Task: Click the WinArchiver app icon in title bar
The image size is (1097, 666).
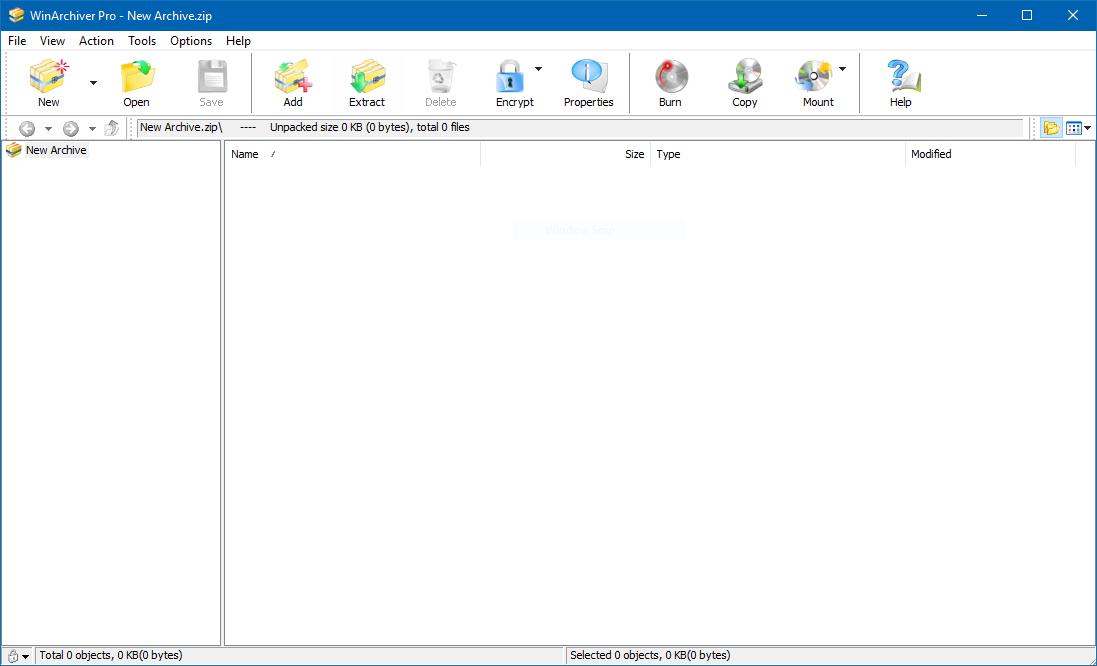Action: tap(16, 15)
